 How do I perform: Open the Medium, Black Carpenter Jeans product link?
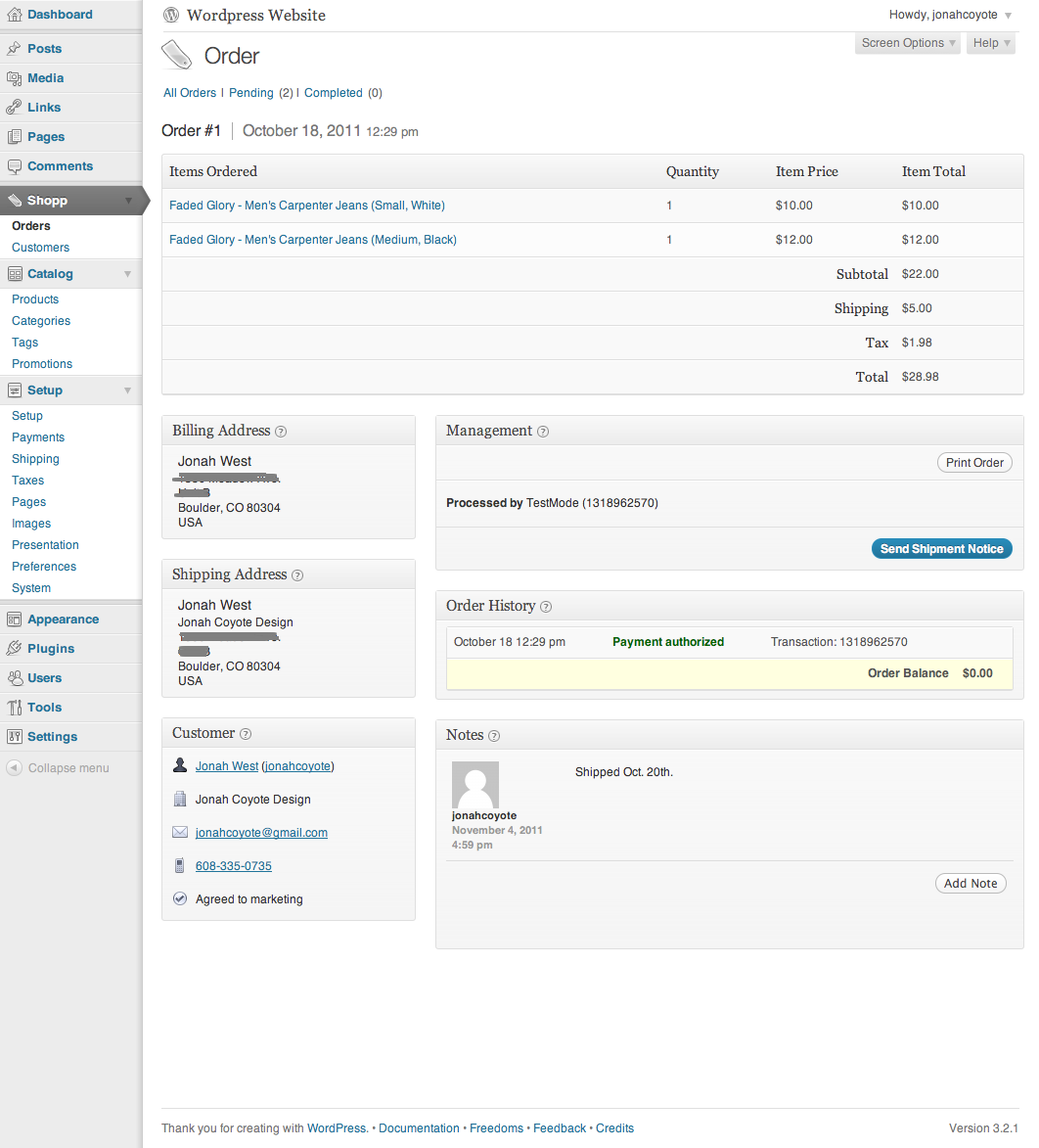click(313, 240)
